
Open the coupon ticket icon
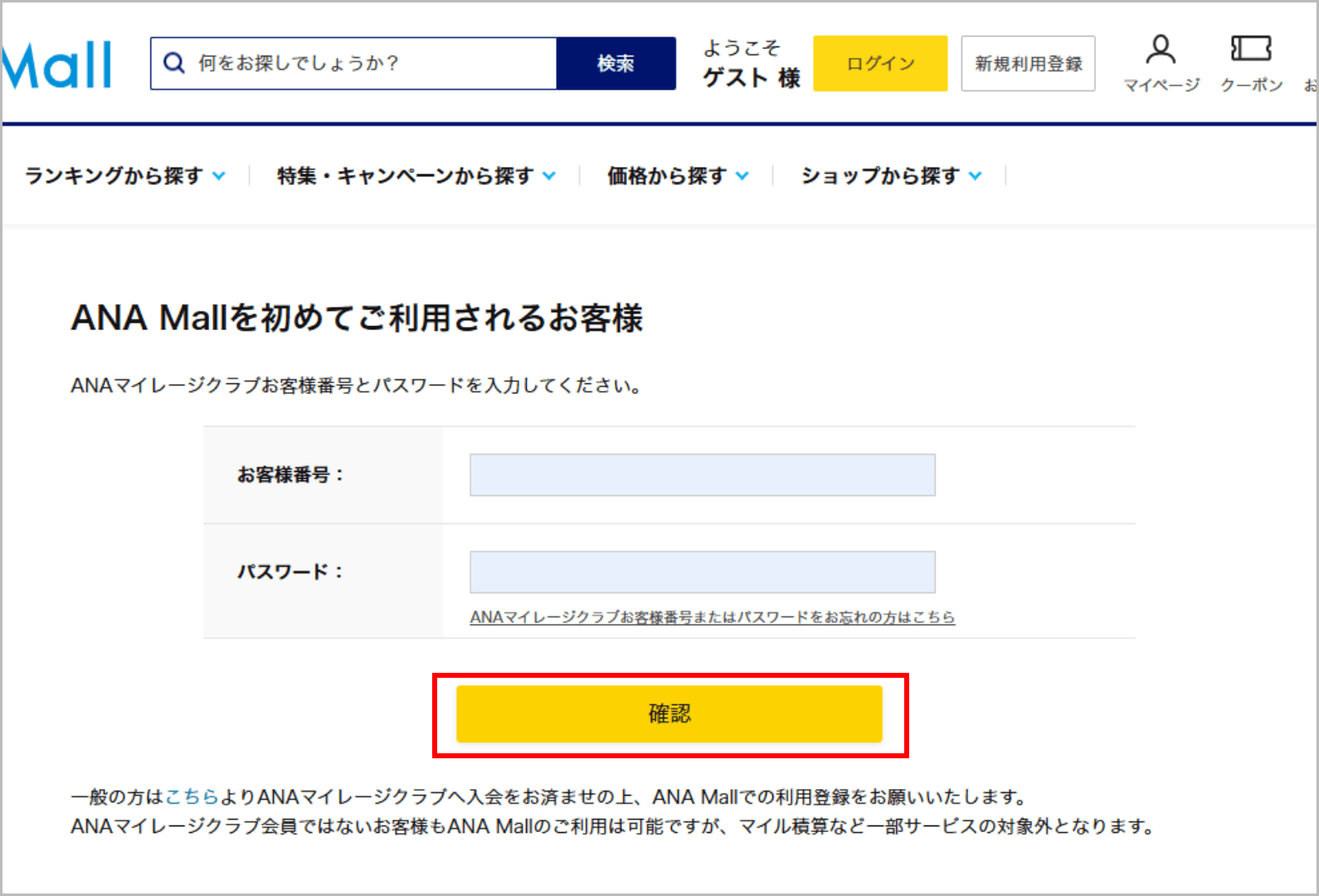click(x=1251, y=50)
